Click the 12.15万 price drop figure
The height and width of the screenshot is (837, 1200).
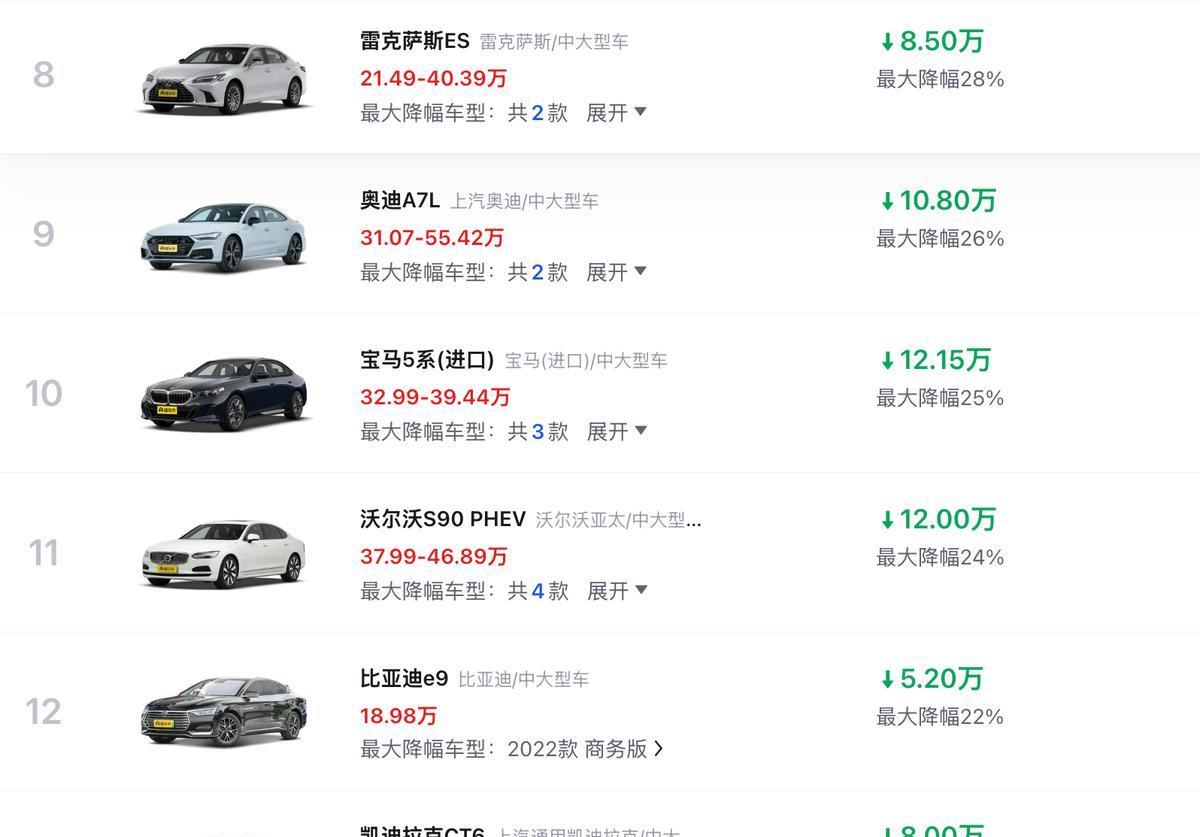coord(945,360)
